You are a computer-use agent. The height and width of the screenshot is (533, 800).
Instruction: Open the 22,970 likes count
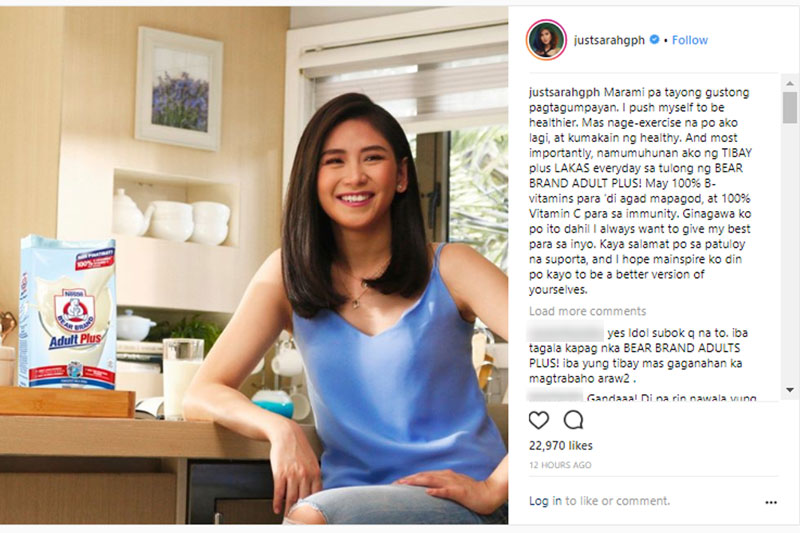561,446
